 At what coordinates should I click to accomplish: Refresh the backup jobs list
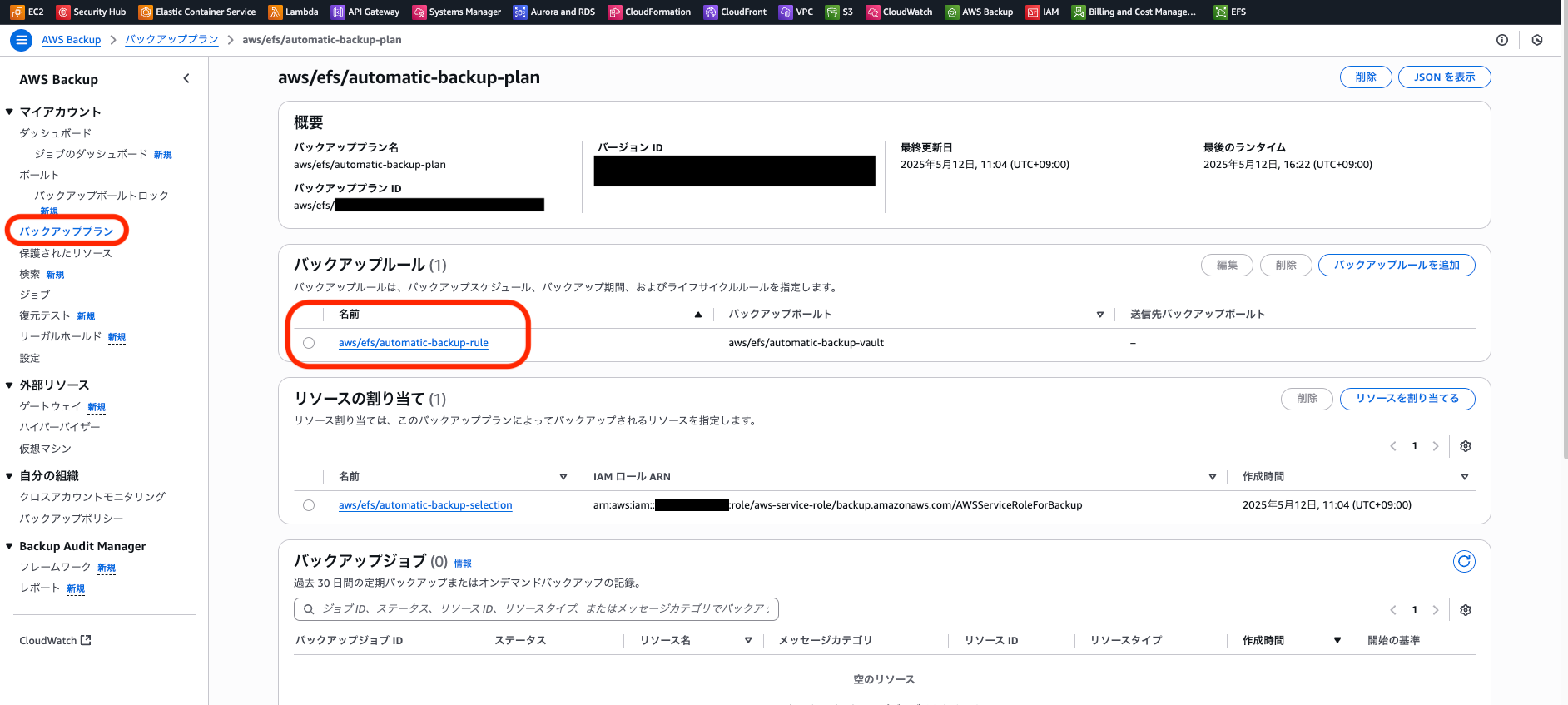pos(1464,562)
